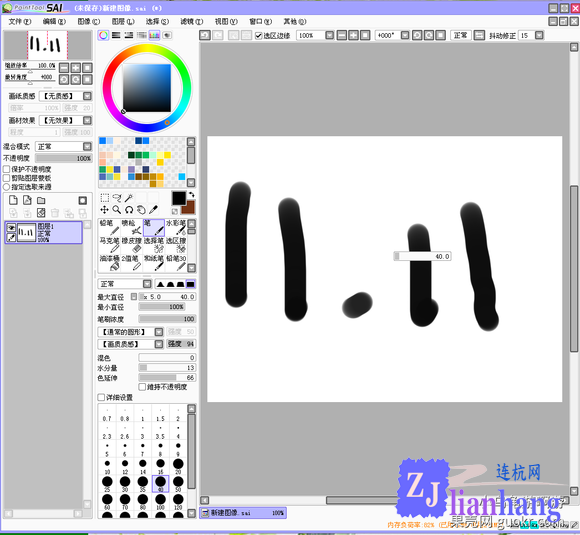Open the 滤镜 menu

tap(192, 21)
